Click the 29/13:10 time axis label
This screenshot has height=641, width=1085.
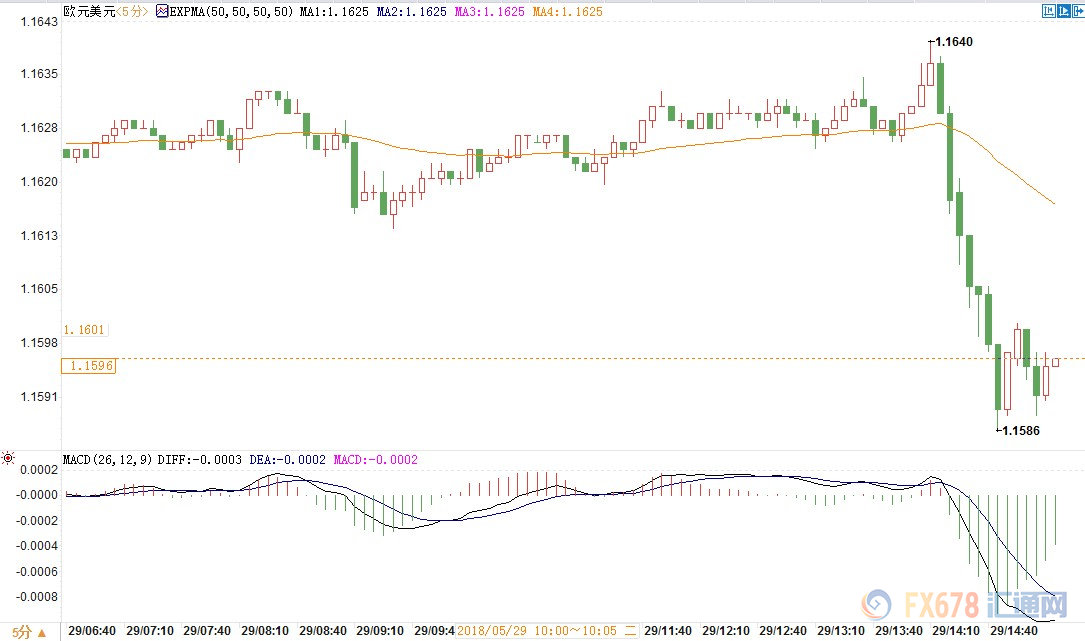click(841, 631)
